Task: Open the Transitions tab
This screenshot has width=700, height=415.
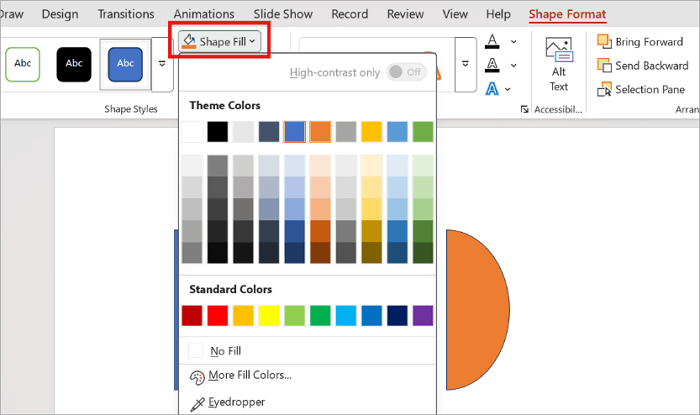Action: coord(126,14)
